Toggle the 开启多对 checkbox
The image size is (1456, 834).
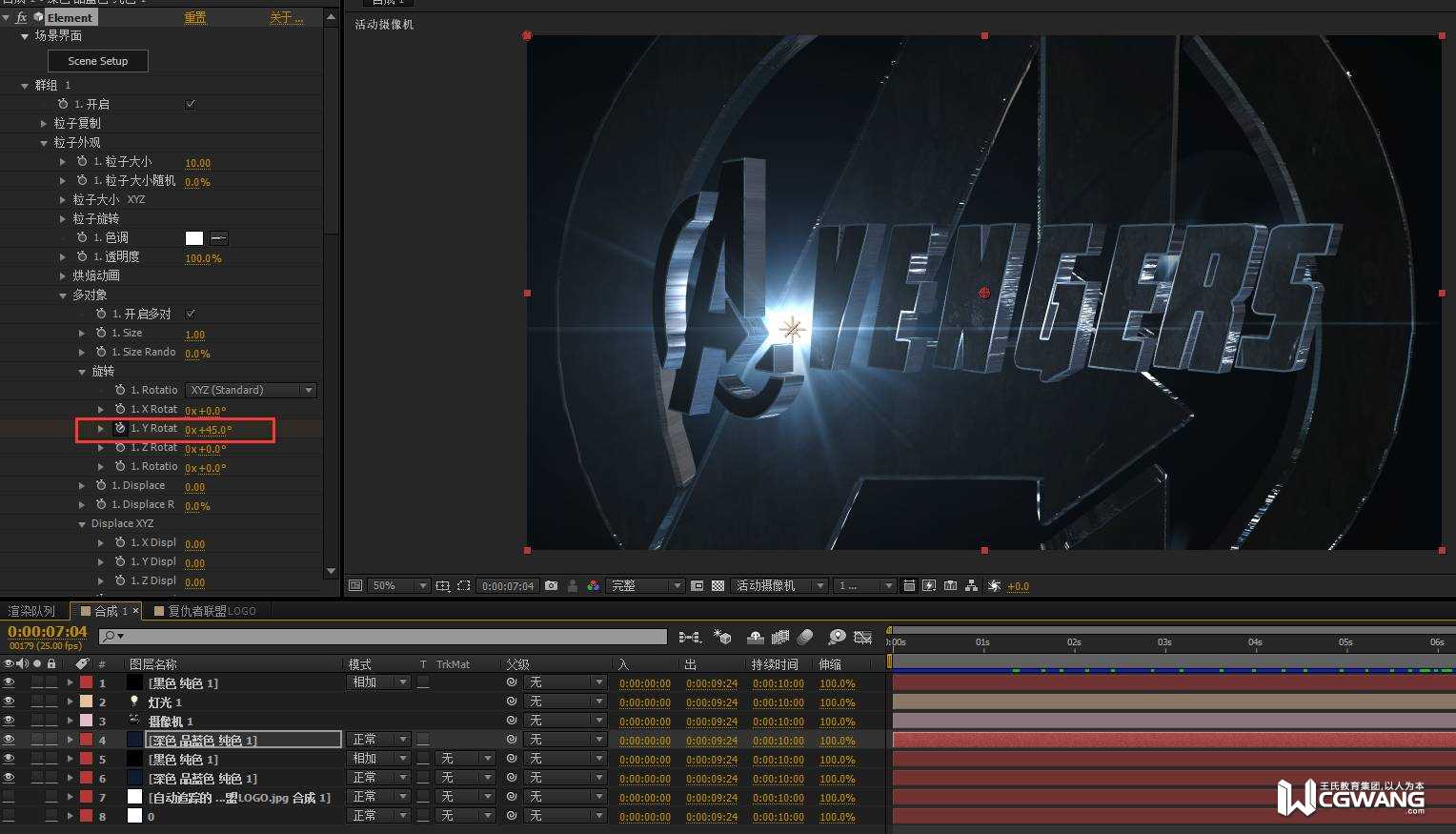pos(191,314)
